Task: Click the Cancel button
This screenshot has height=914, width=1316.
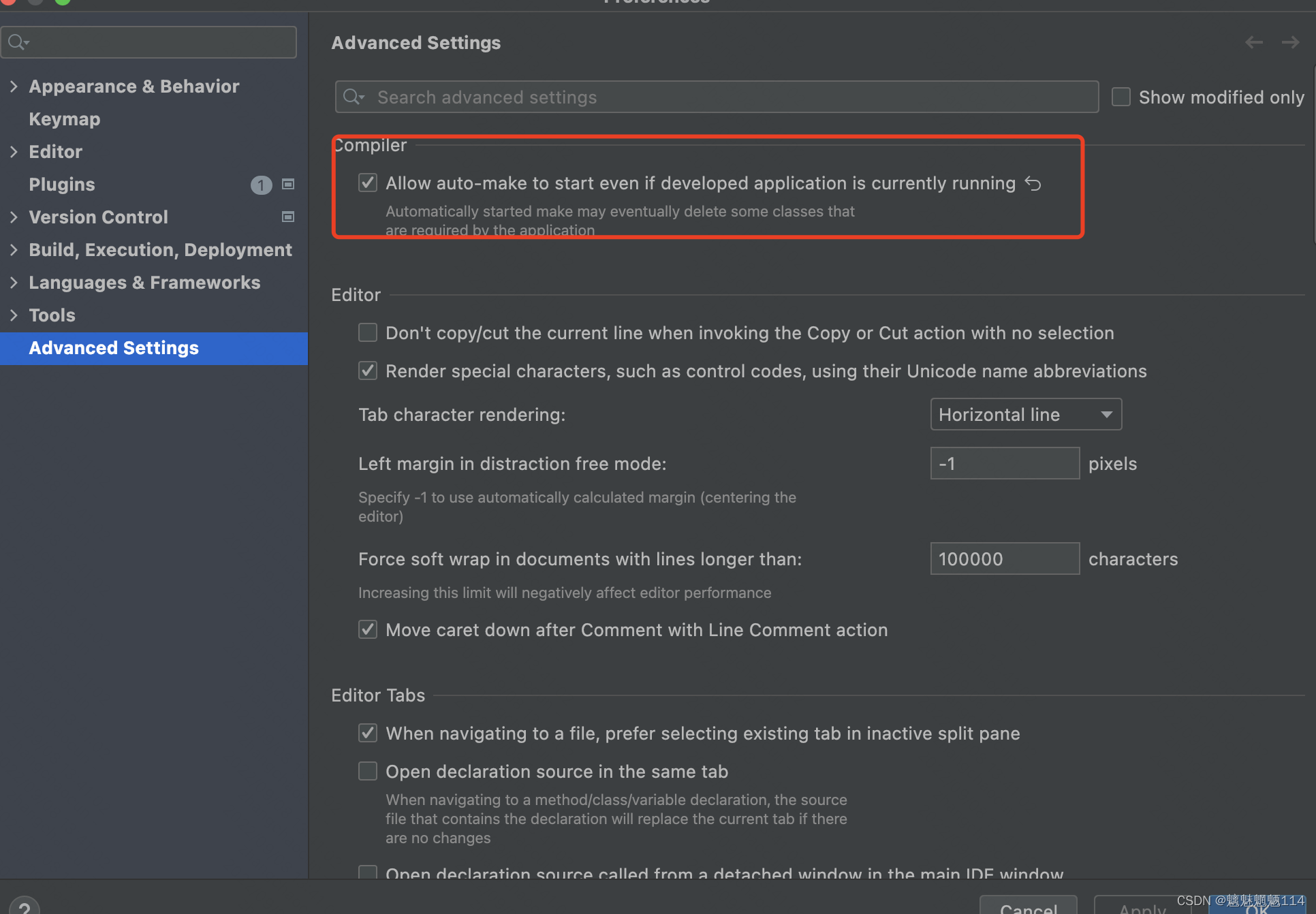Action: tap(1028, 908)
